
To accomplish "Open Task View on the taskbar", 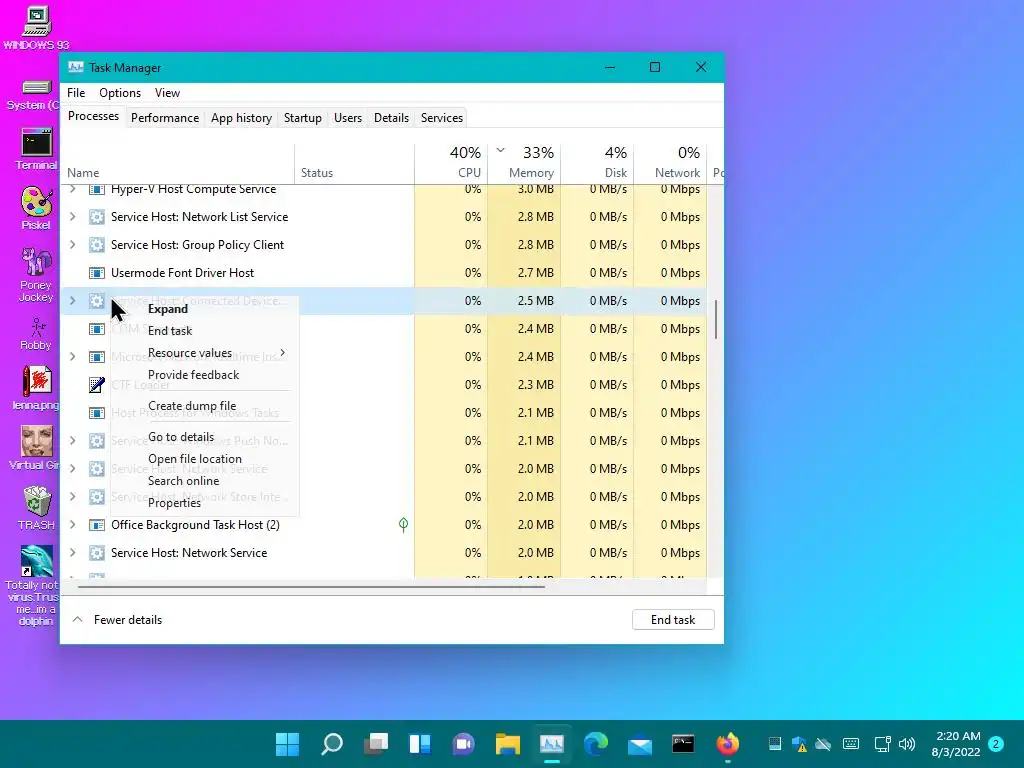I will point(376,744).
